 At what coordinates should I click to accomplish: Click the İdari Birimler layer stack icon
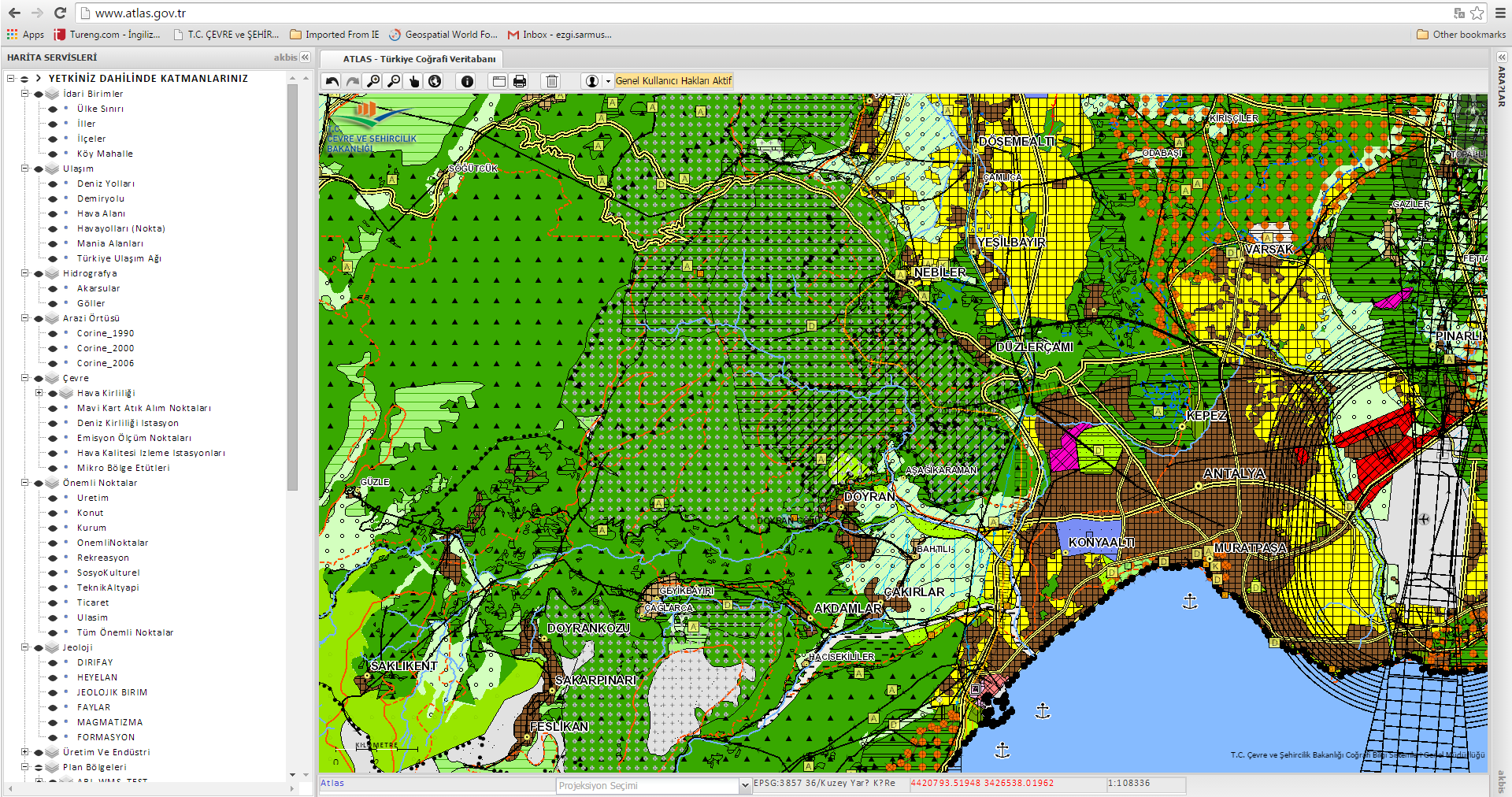[52, 94]
